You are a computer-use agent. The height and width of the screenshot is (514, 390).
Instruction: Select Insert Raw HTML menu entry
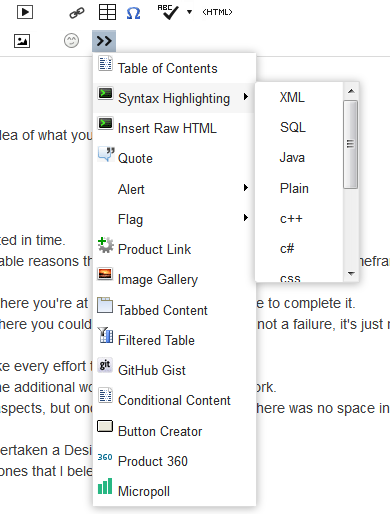[174, 128]
